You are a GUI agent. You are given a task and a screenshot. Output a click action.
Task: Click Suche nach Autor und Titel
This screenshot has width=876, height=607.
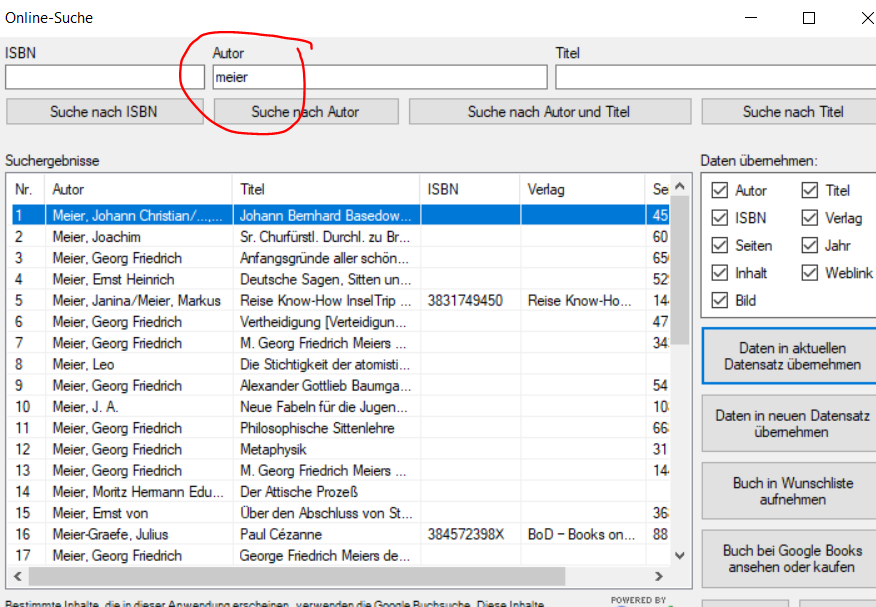548,112
